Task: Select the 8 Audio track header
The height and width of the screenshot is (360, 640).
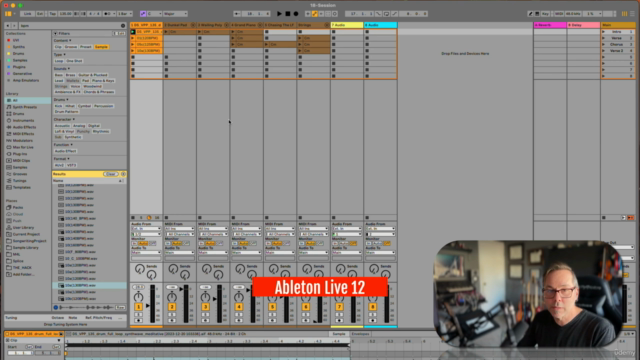Action: 380,25
